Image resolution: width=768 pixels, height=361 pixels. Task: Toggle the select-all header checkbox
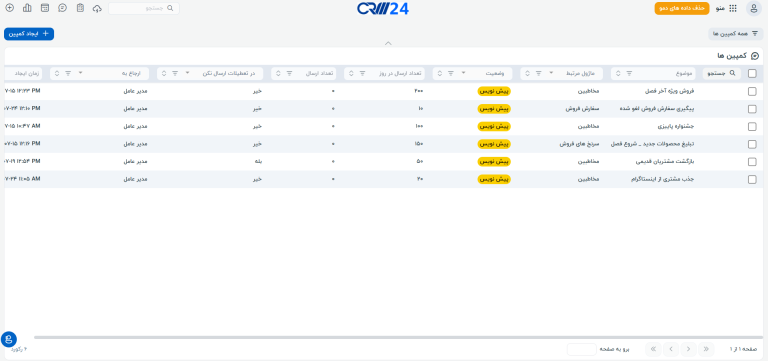point(752,73)
